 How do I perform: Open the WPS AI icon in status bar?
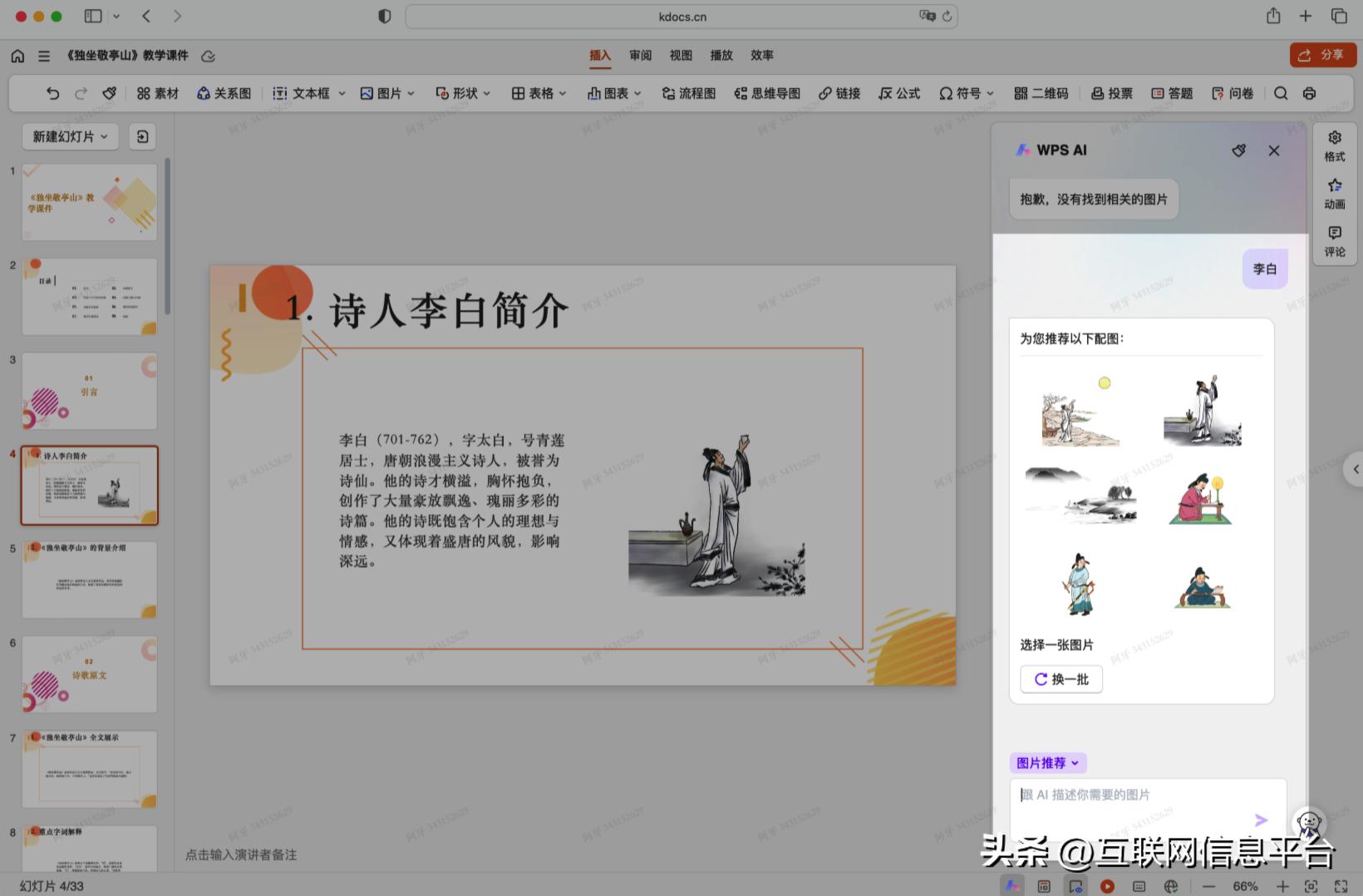(1013, 886)
